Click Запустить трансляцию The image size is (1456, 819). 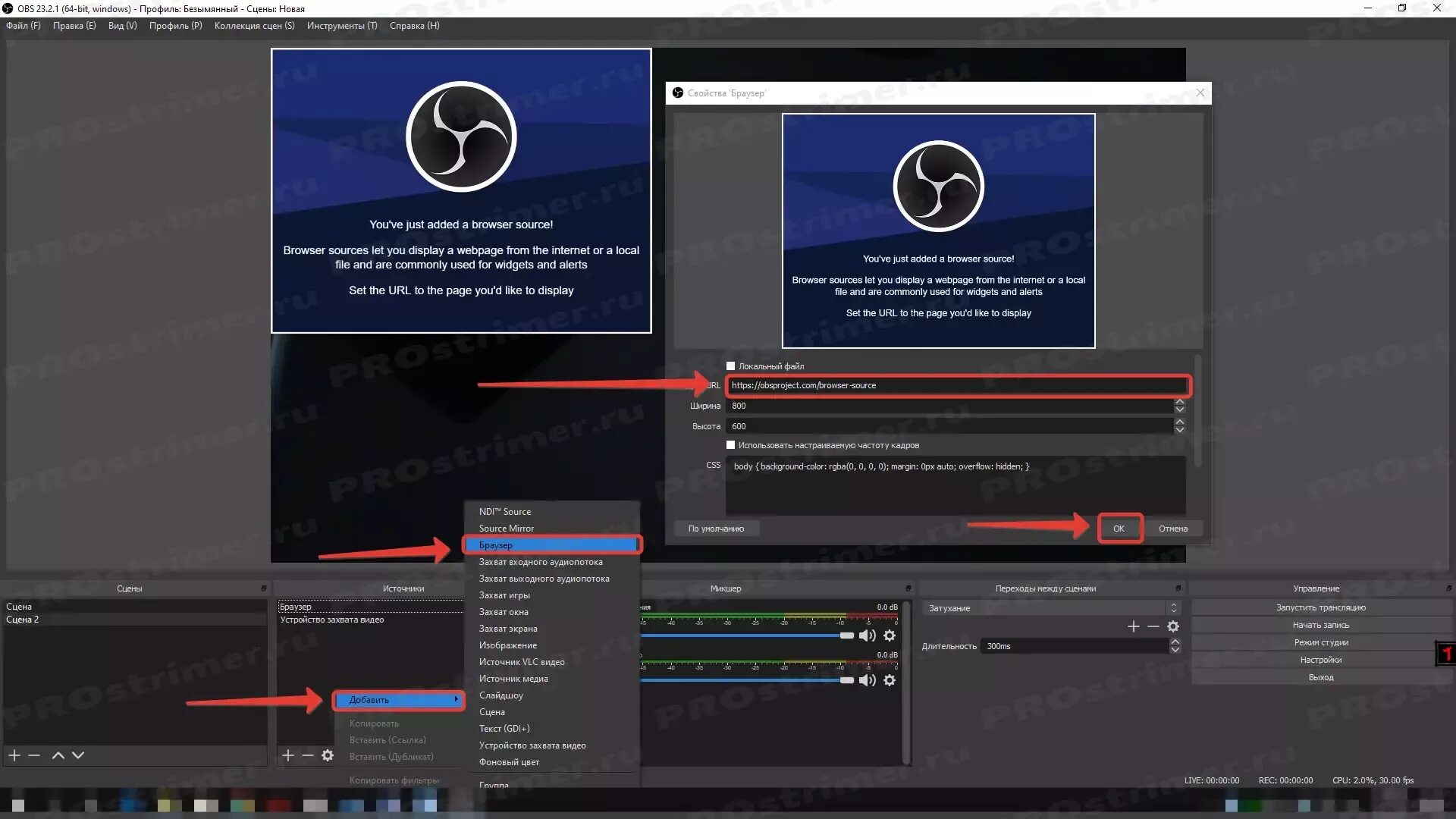(x=1321, y=607)
